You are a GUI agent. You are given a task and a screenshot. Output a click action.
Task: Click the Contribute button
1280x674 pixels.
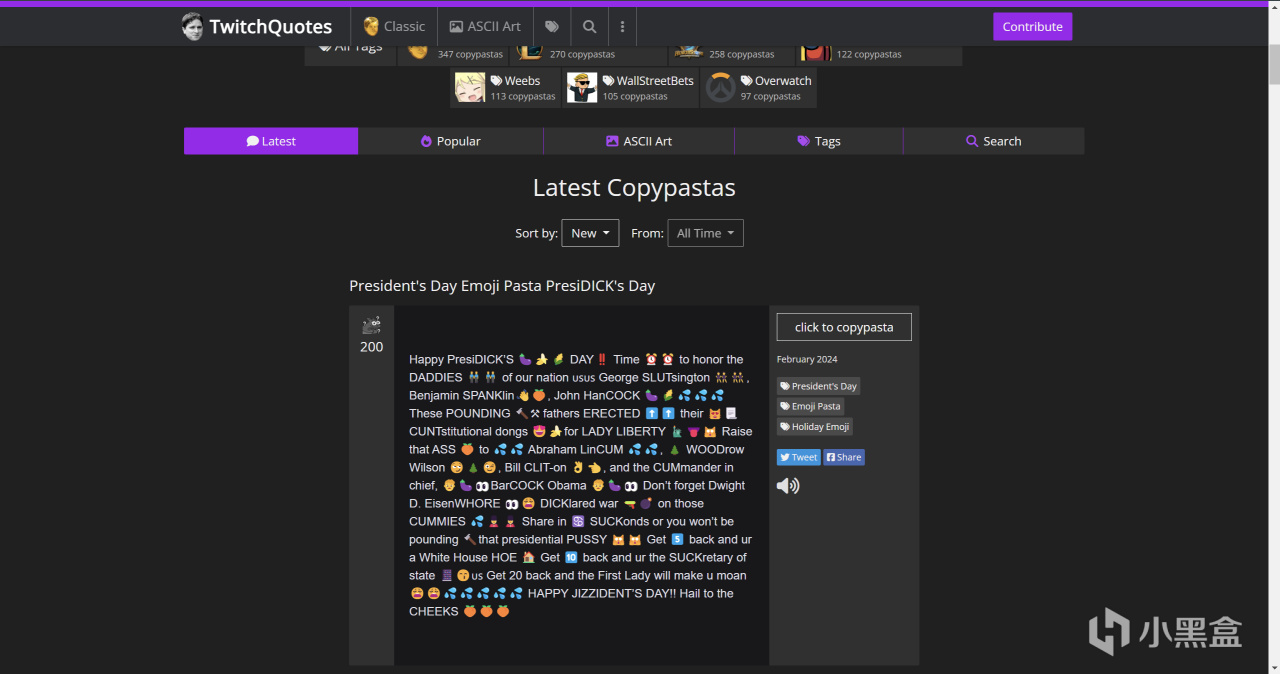pyautogui.click(x=1032, y=27)
